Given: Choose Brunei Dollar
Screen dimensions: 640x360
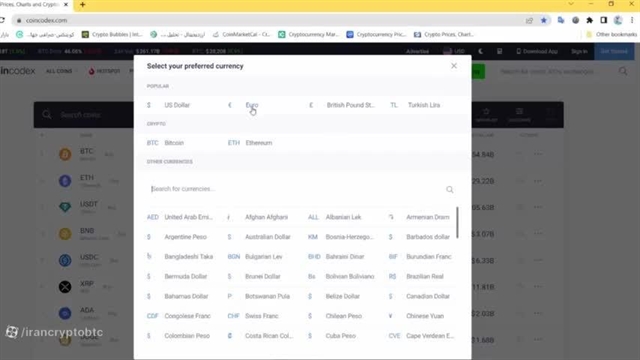Looking at the screenshot, I should [x=262, y=276].
